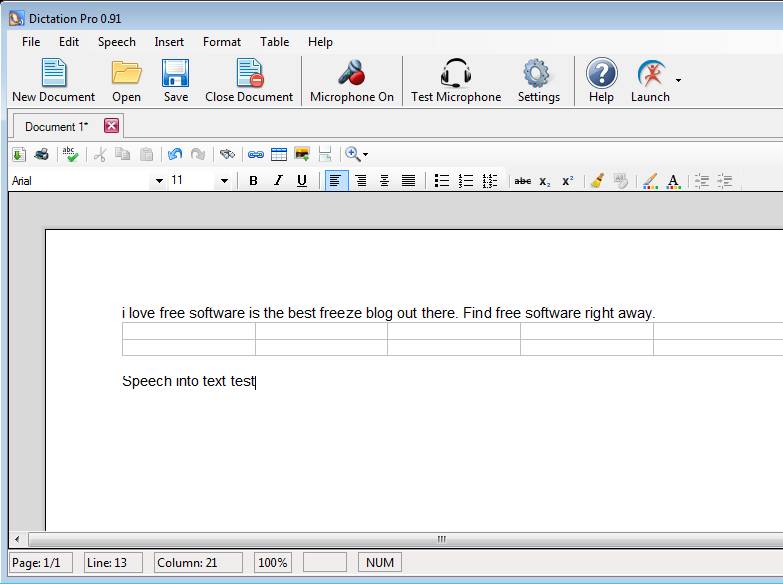This screenshot has width=783, height=584.
Task: Click horizontal scrollbar left arrow
Action: click(17, 539)
